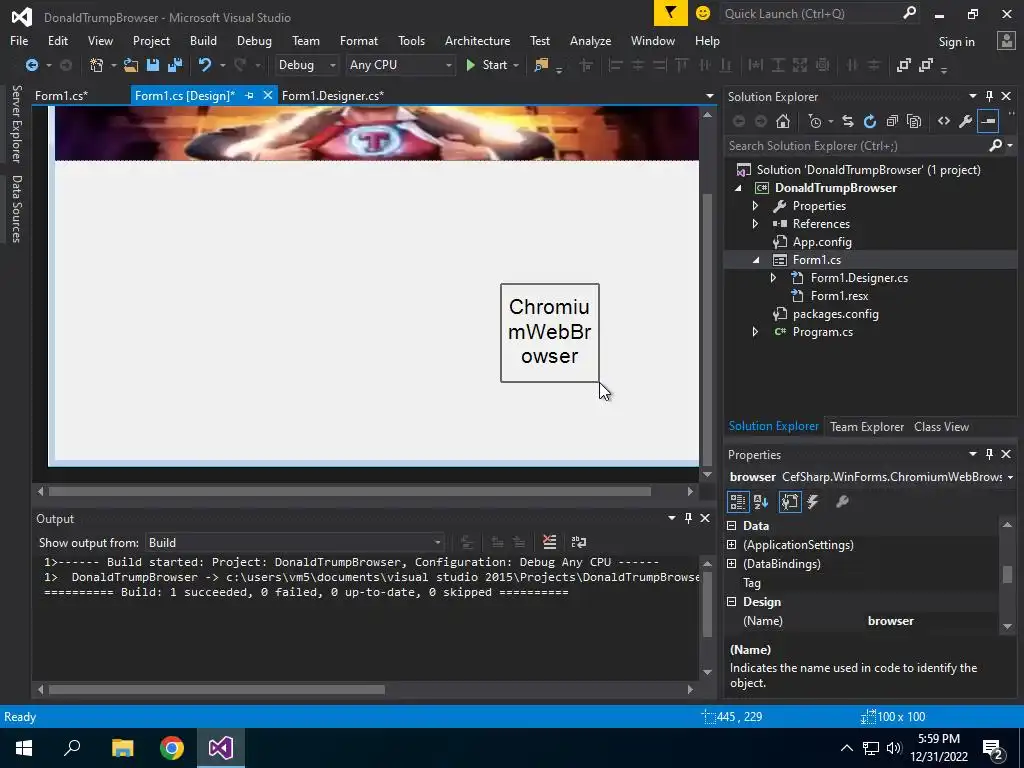Toggle Preview Selected Items in Solution Explorer
The image size is (1024, 768).
tap(988, 121)
